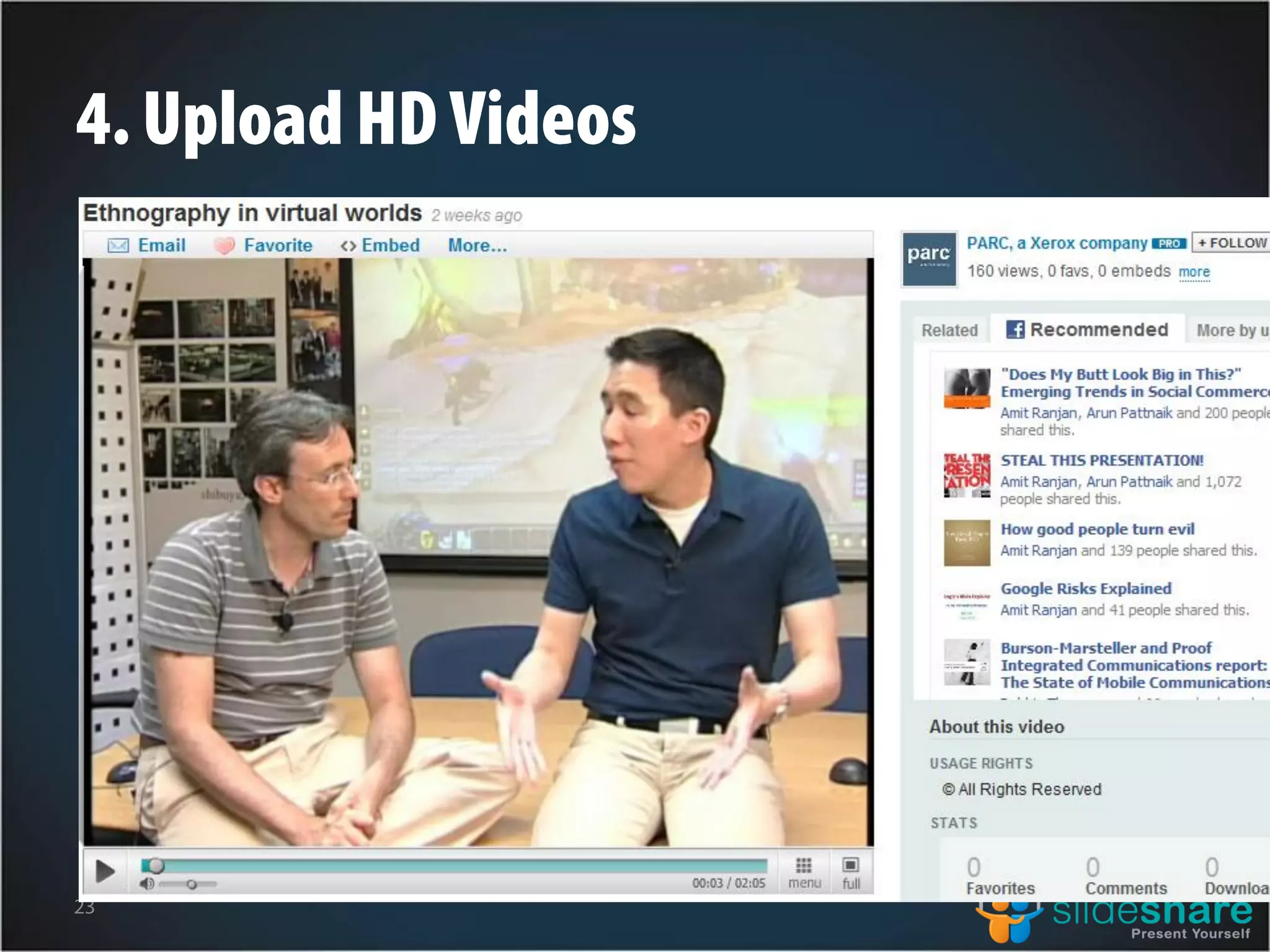
Task: Switch video to full screen
Action: coord(851,866)
